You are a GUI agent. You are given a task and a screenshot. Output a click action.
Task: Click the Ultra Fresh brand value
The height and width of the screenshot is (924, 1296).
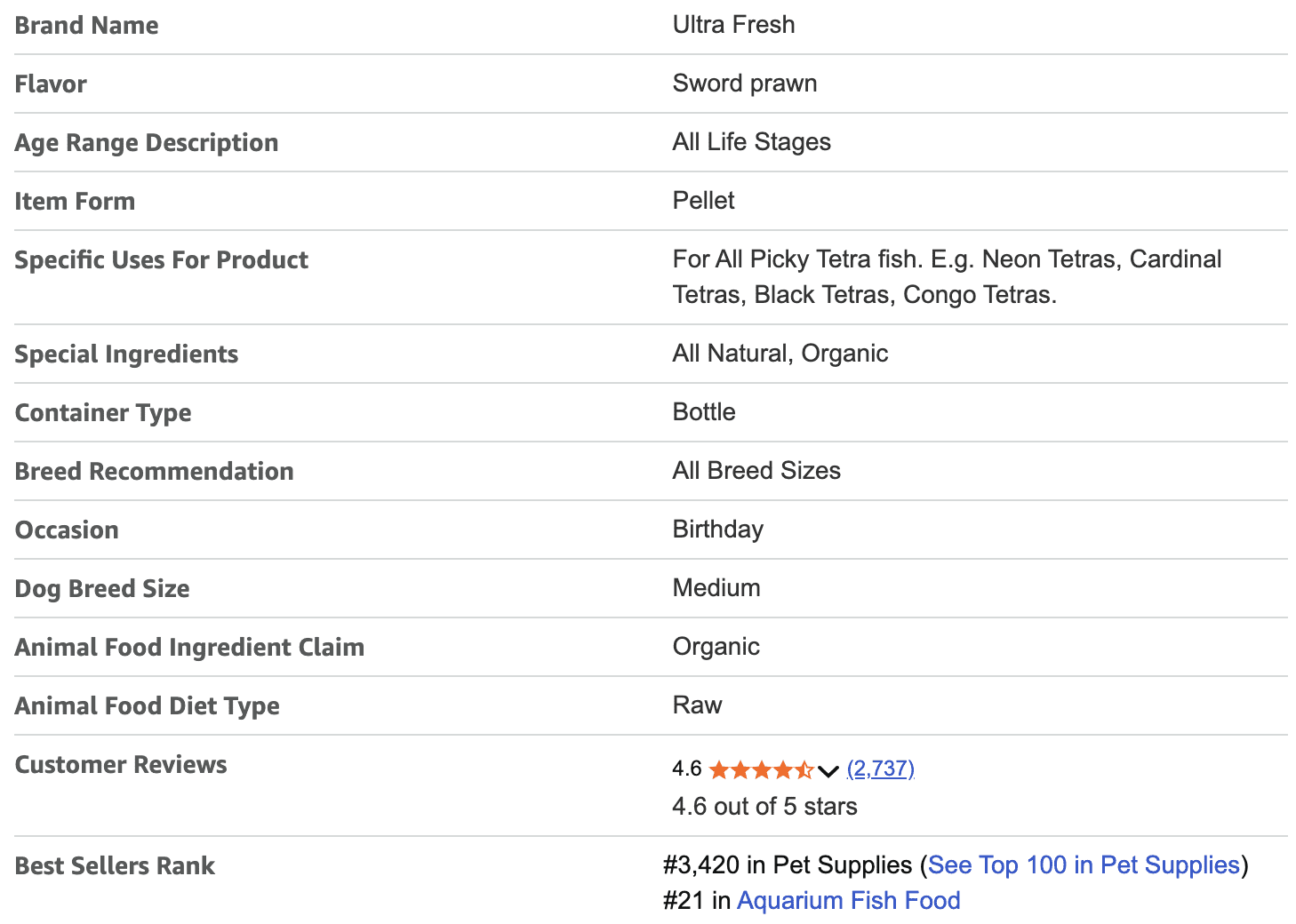(x=733, y=24)
